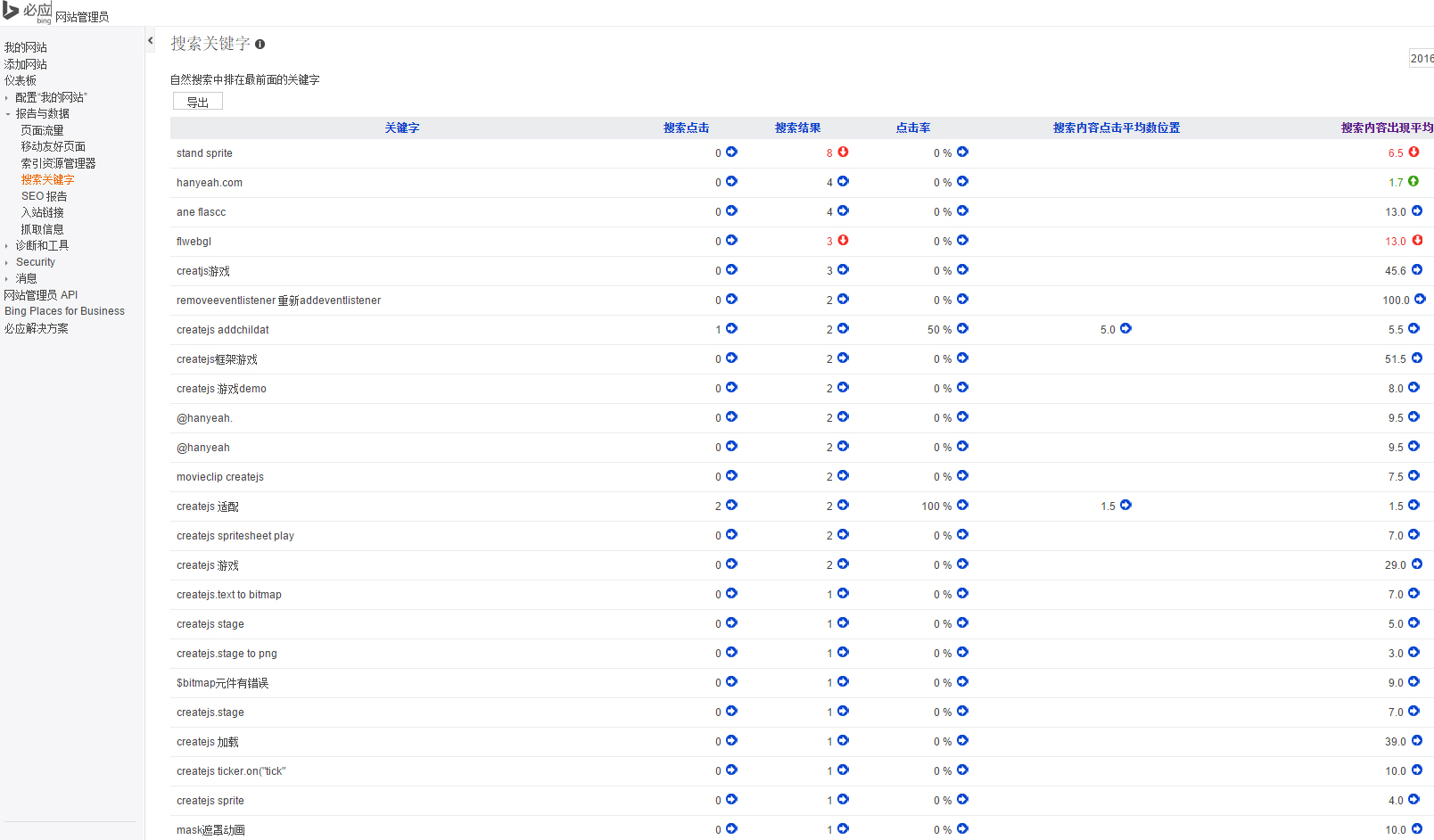Click click-rate trend icon for ane flascc

click(x=962, y=211)
